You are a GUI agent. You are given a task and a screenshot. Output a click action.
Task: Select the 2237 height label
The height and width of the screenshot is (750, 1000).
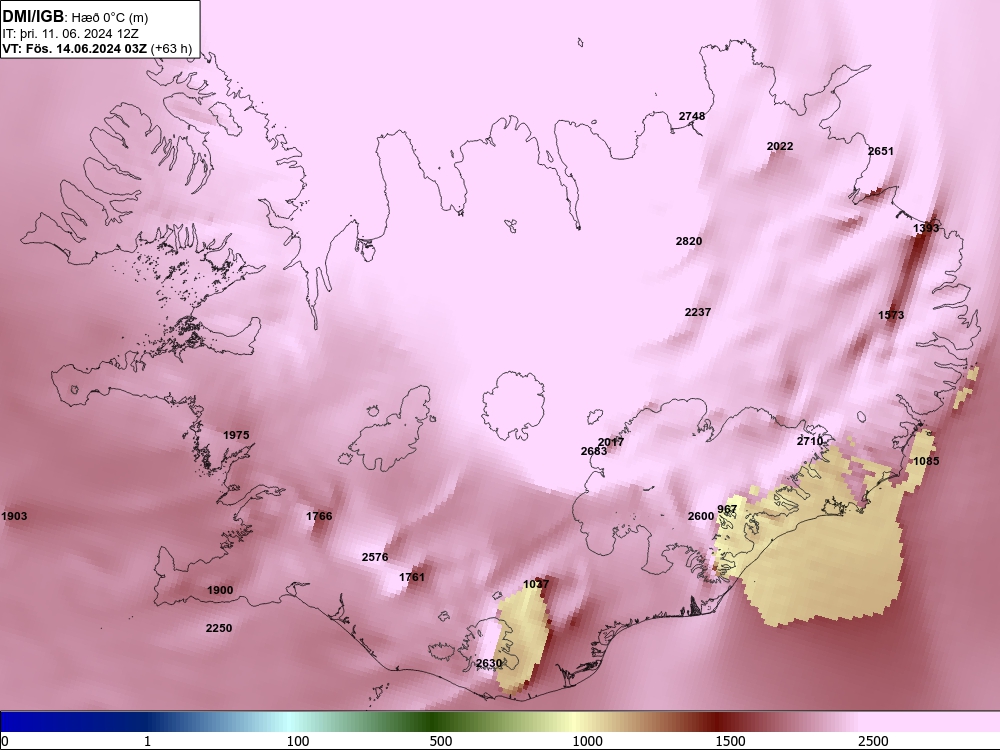698,312
